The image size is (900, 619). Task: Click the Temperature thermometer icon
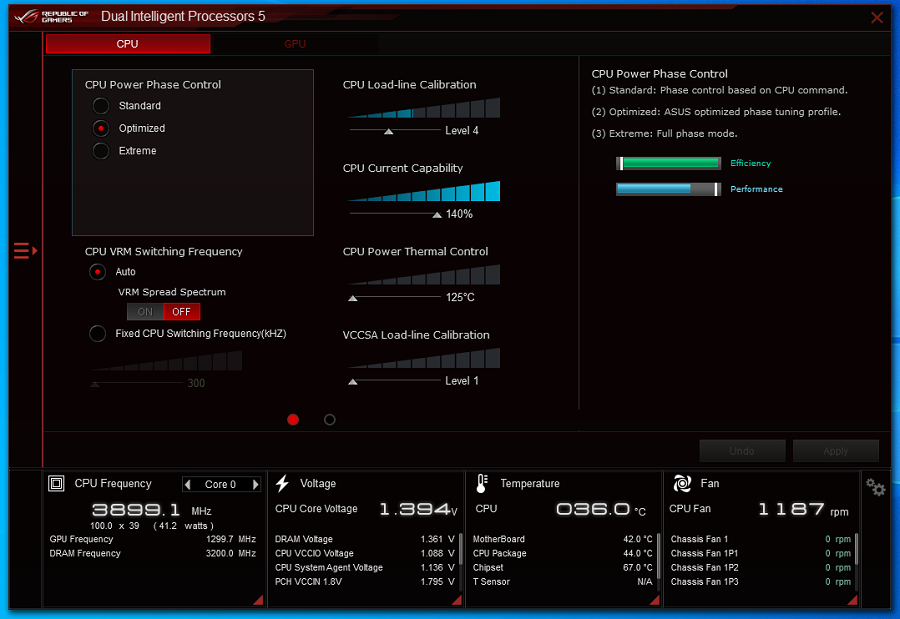pos(482,483)
